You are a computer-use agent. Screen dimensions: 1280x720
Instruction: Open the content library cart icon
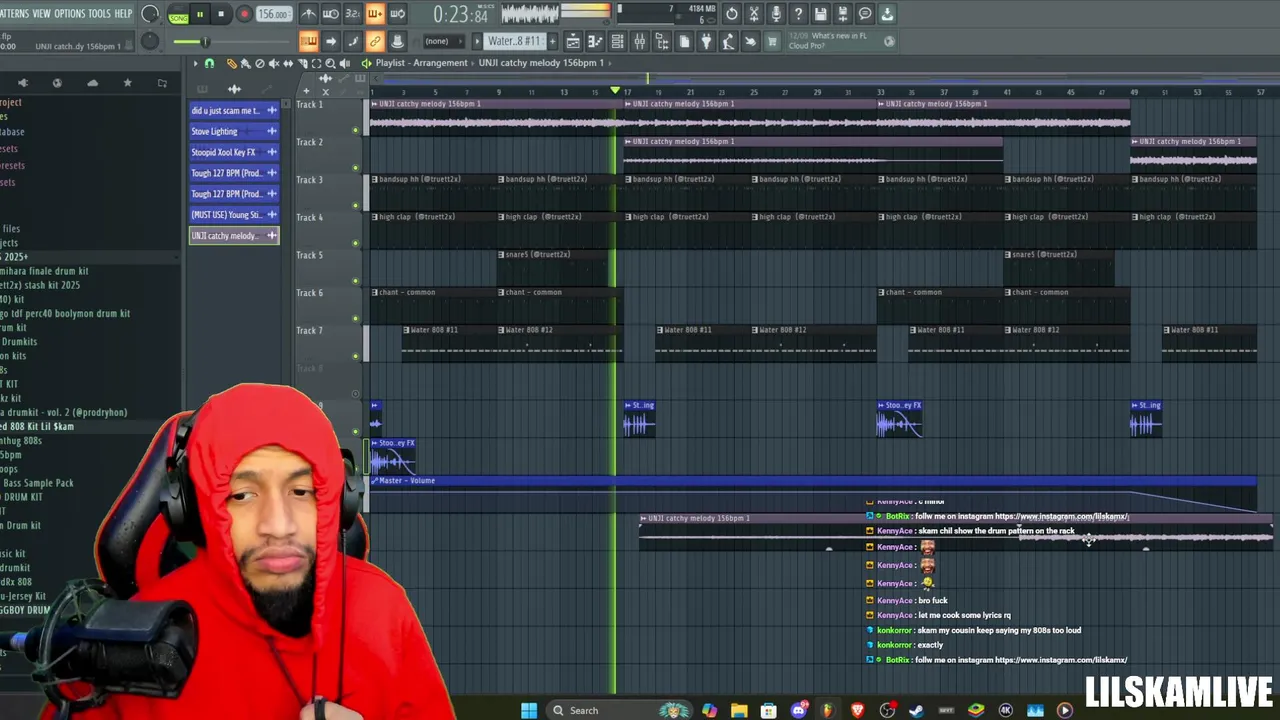(x=772, y=41)
